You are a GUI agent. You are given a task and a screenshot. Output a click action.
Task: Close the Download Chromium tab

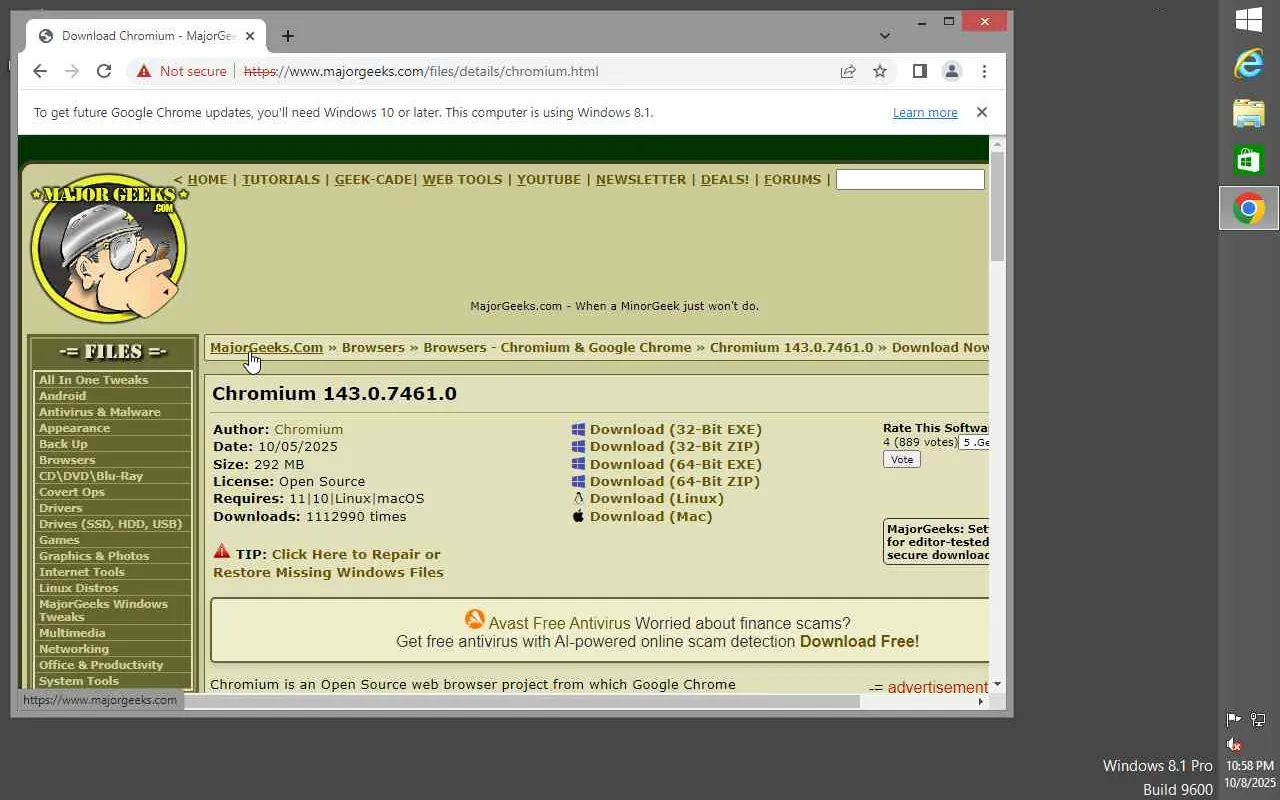(250, 36)
